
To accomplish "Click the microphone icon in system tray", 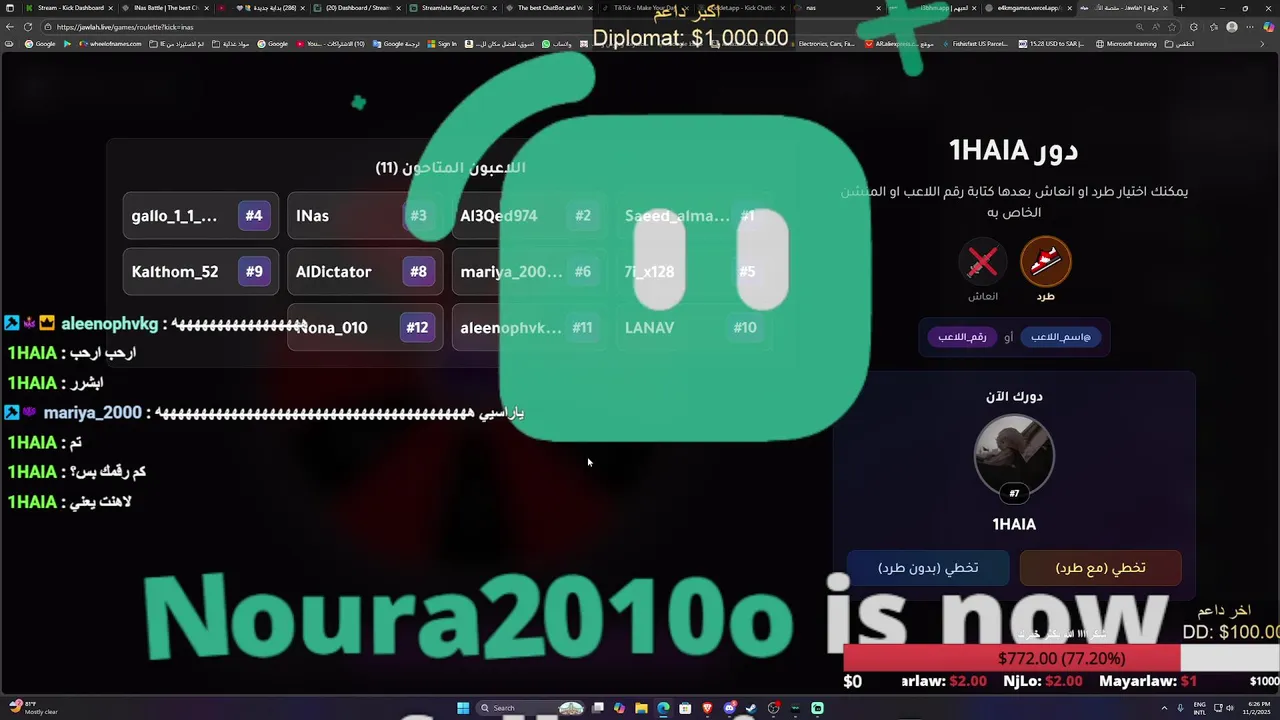I will 1180,708.
